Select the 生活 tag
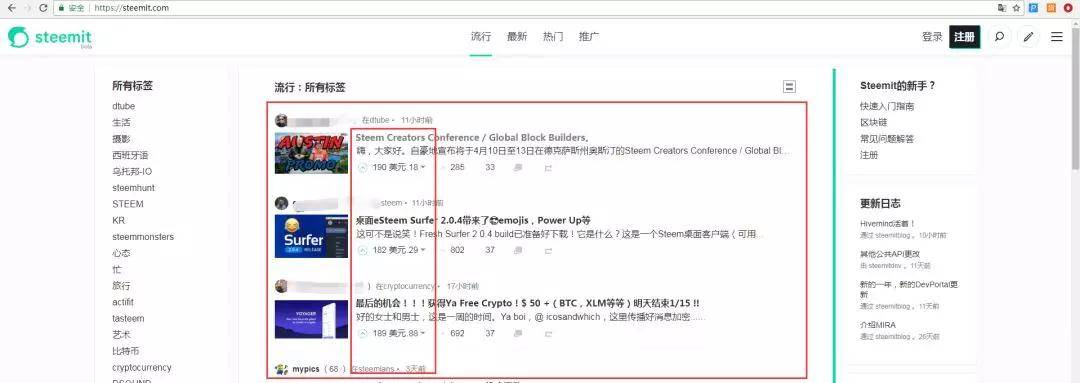Viewport: 1080px width, 383px height. coord(121,123)
